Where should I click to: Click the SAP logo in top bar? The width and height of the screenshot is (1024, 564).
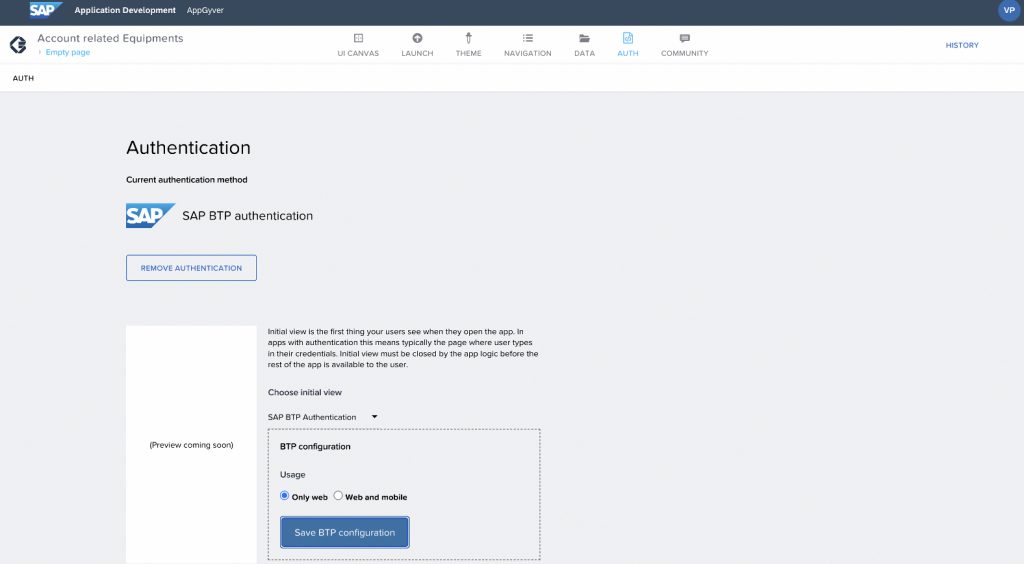point(46,10)
